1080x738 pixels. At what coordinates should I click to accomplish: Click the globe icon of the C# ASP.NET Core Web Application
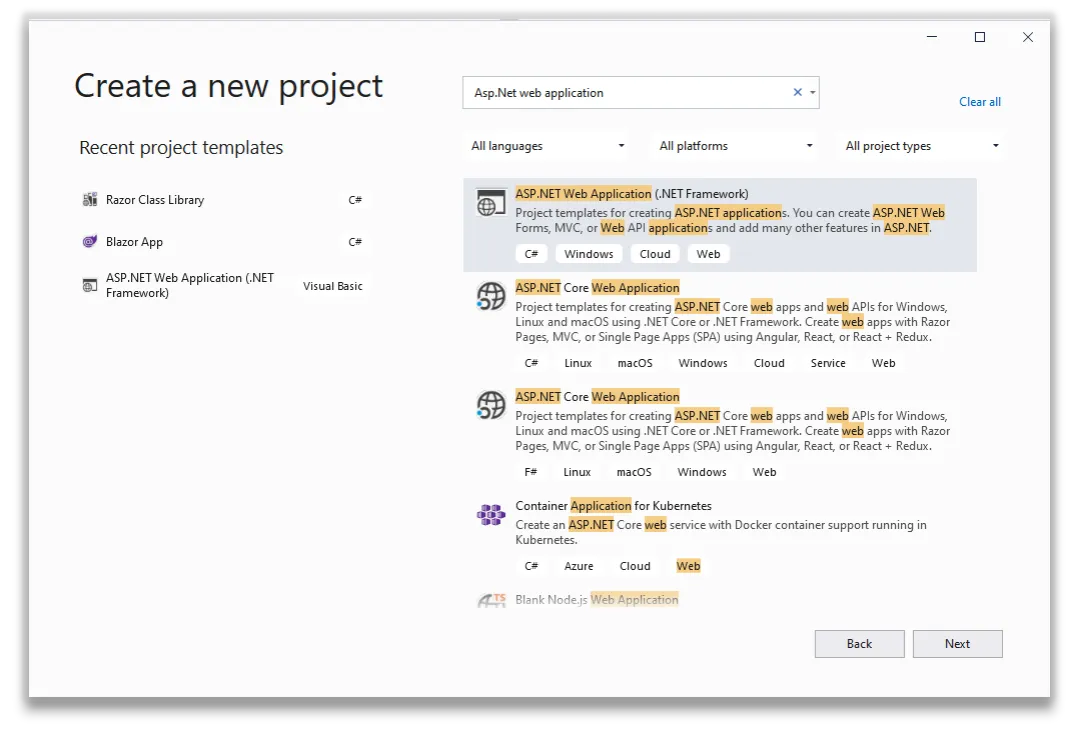tap(491, 297)
